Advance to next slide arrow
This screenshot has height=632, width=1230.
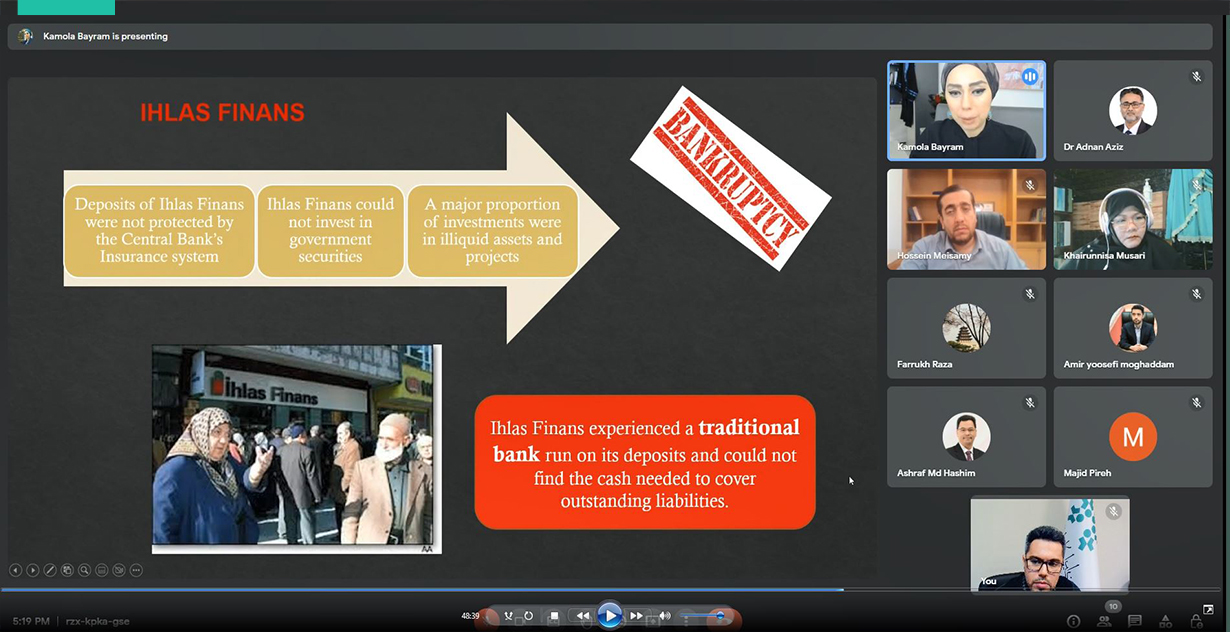(33, 570)
